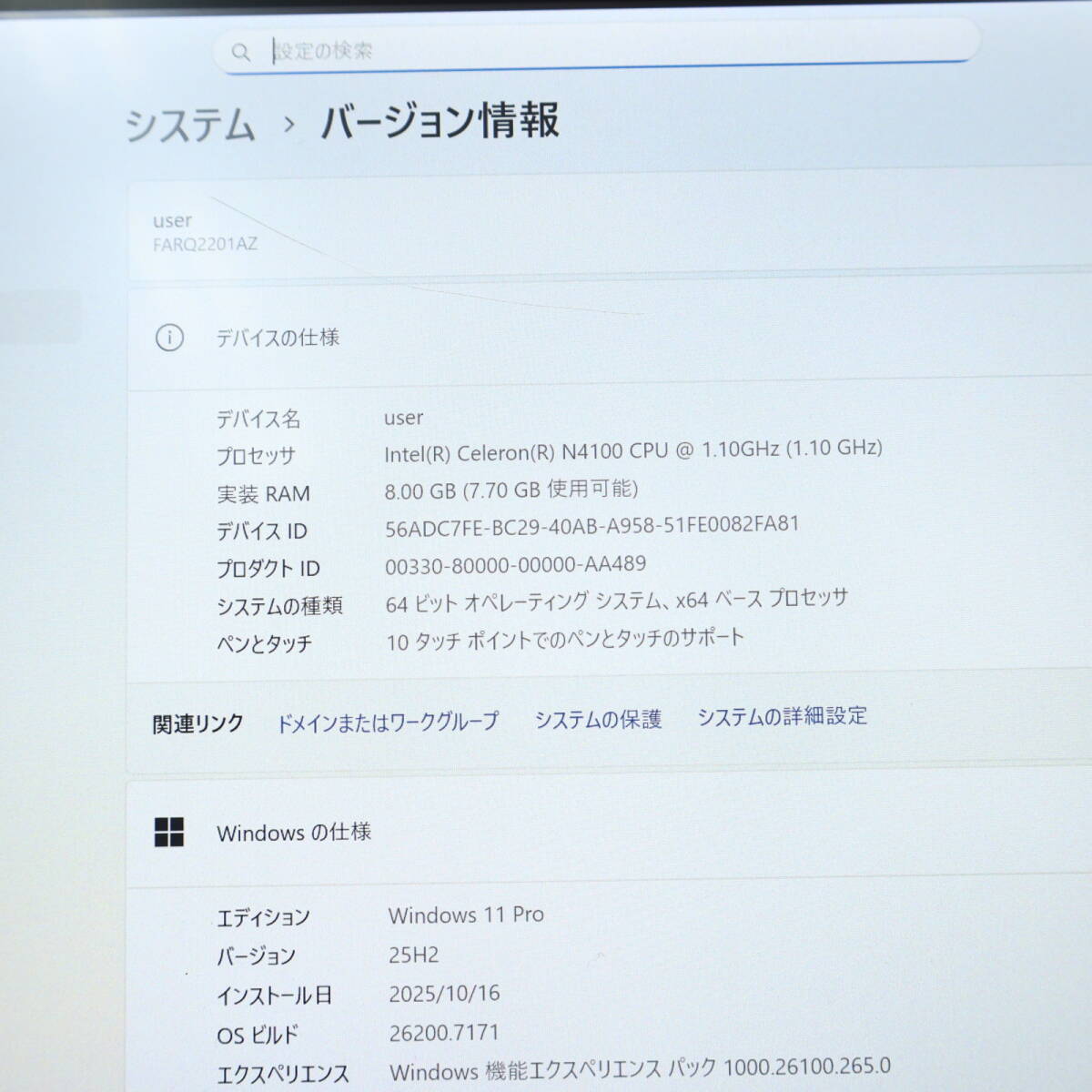Screen dimensions: 1092x1092
Task: Click the 実装 RAM label
Action: (x=263, y=494)
